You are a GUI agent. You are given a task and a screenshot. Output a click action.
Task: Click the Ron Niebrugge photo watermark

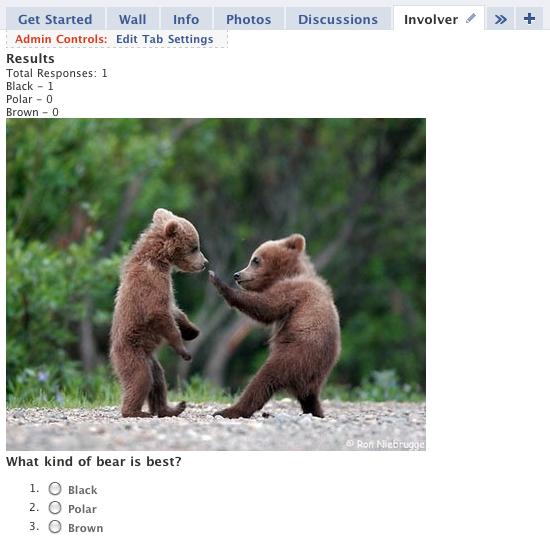[385, 444]
